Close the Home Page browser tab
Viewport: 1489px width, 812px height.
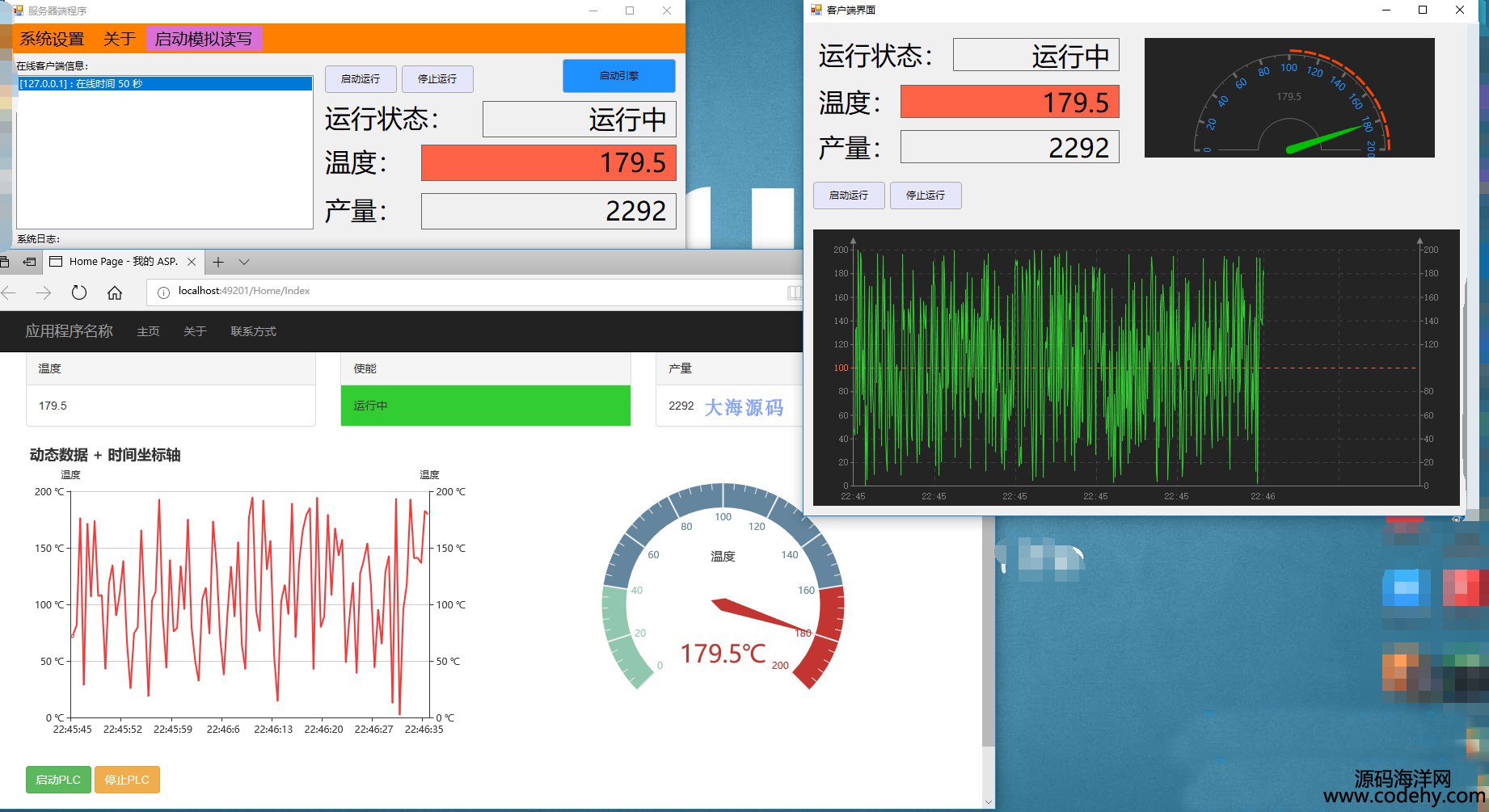point(192,262)
